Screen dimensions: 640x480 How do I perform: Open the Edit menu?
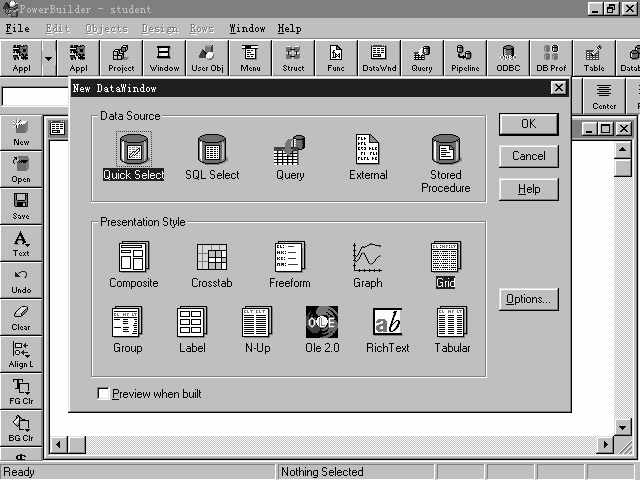pos(58,29)
